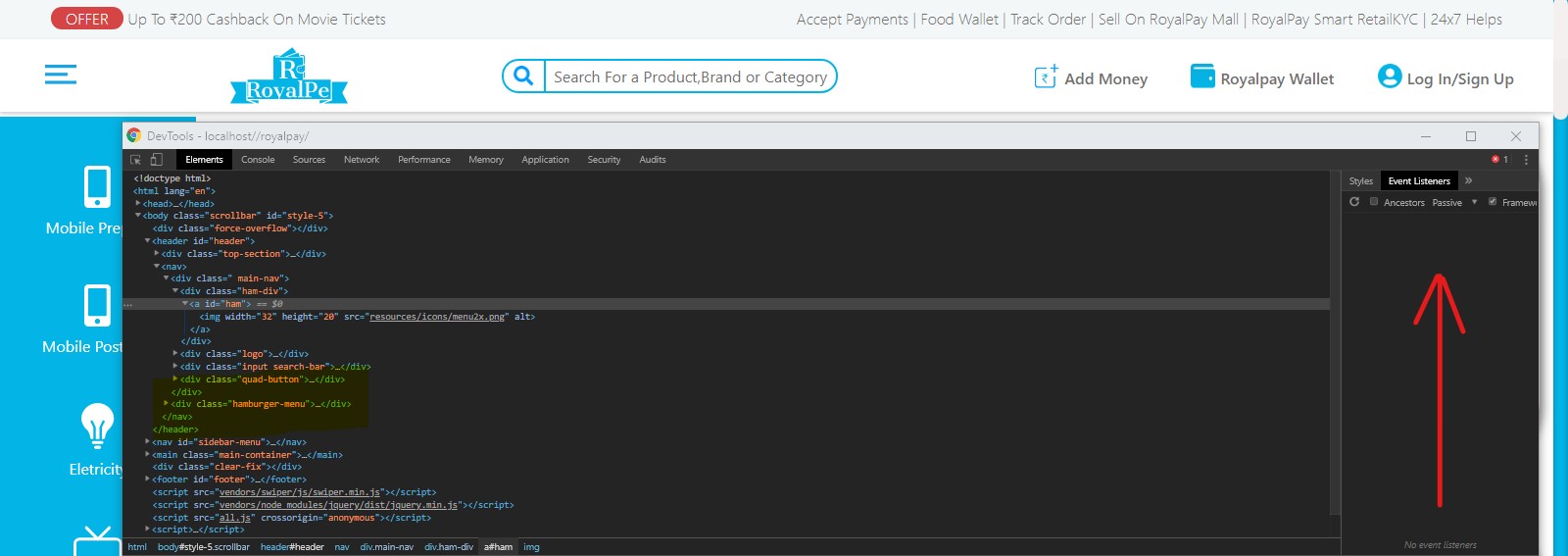Screen dimensions: 1568x556
Task: Select div.ham-div breadcrumb
Action: (x=449, y=547)
